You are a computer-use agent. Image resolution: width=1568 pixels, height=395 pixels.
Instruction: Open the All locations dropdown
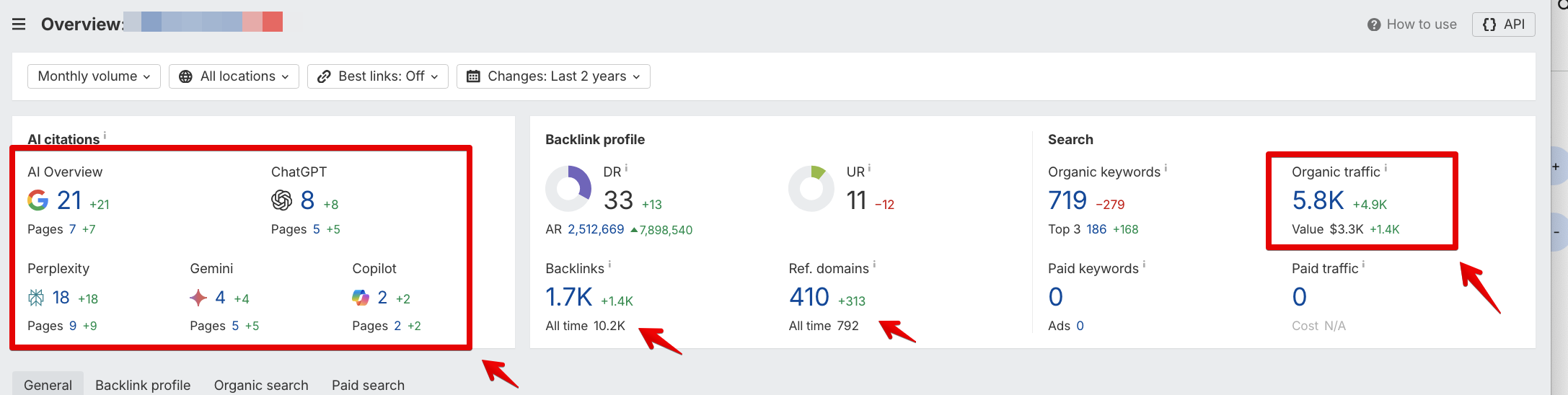(x=234, y=76)
